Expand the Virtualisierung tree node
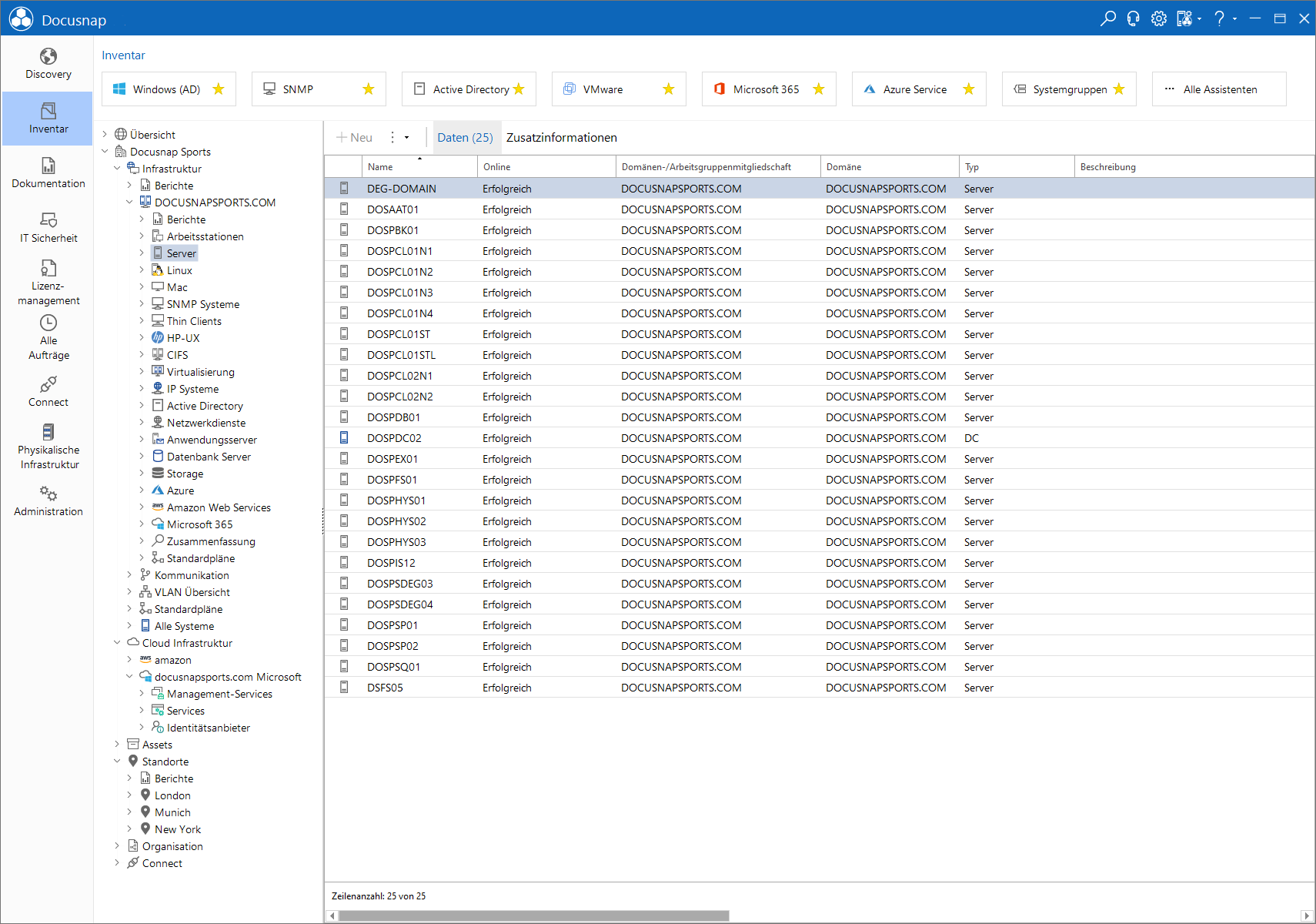1316x924 pixels. click(x=142, y=372)
